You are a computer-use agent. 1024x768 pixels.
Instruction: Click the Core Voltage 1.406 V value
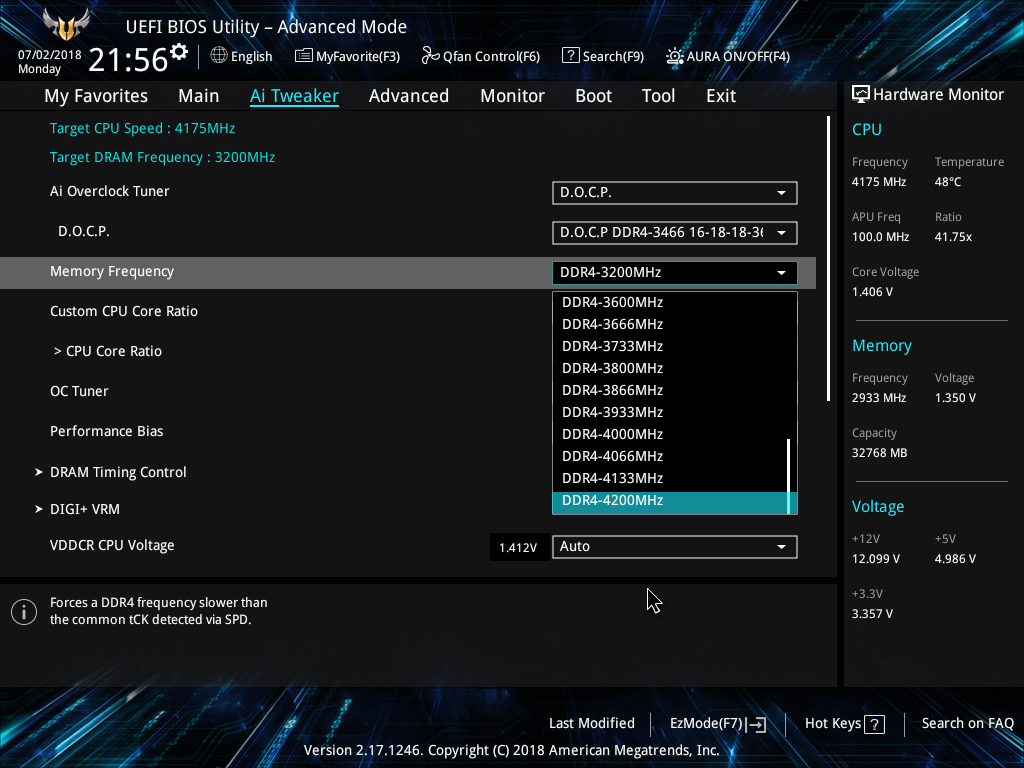[x=872, y=292]
